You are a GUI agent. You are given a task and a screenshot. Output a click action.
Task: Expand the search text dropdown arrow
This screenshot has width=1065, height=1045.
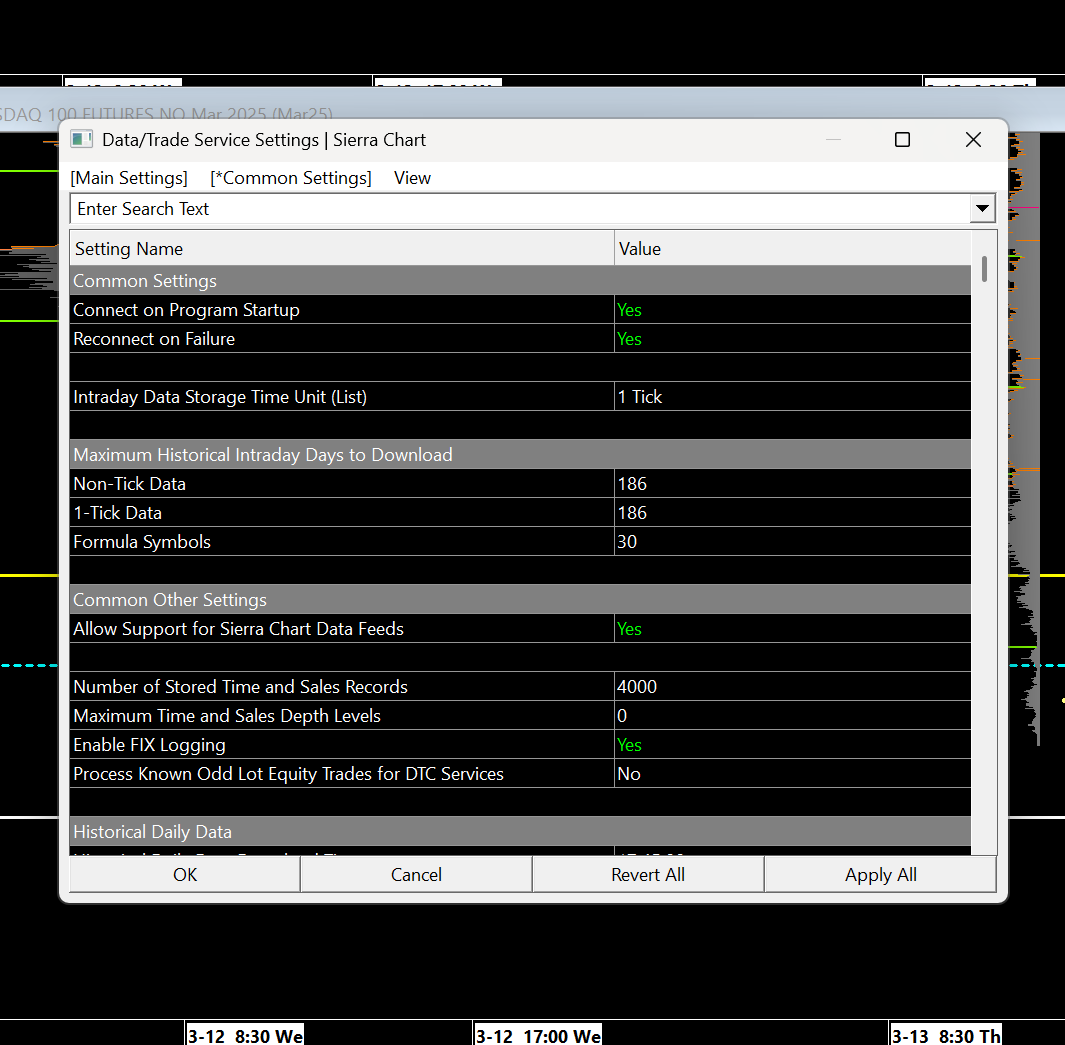[x=982, y=208]
